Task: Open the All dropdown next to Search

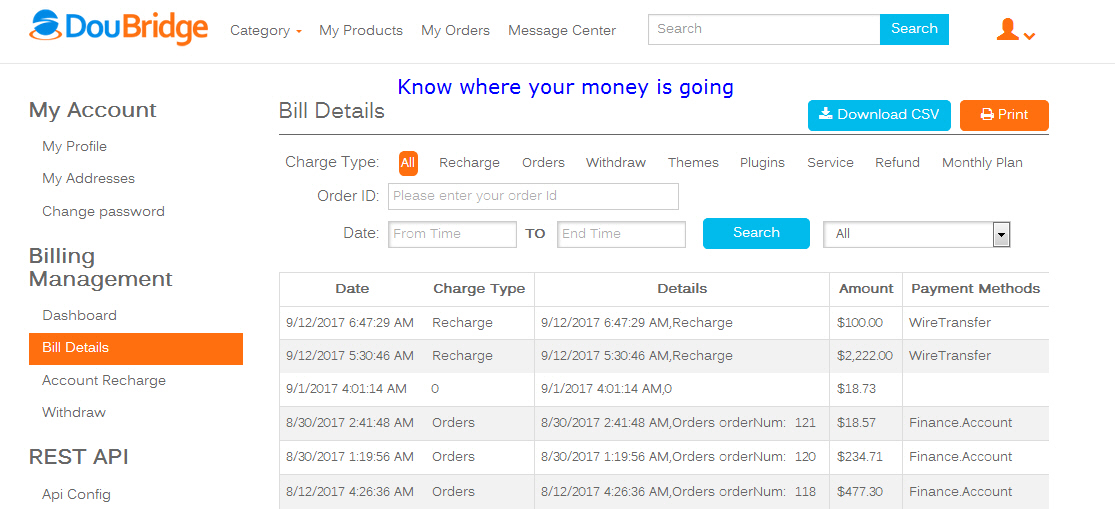Action: coord(917,234)
